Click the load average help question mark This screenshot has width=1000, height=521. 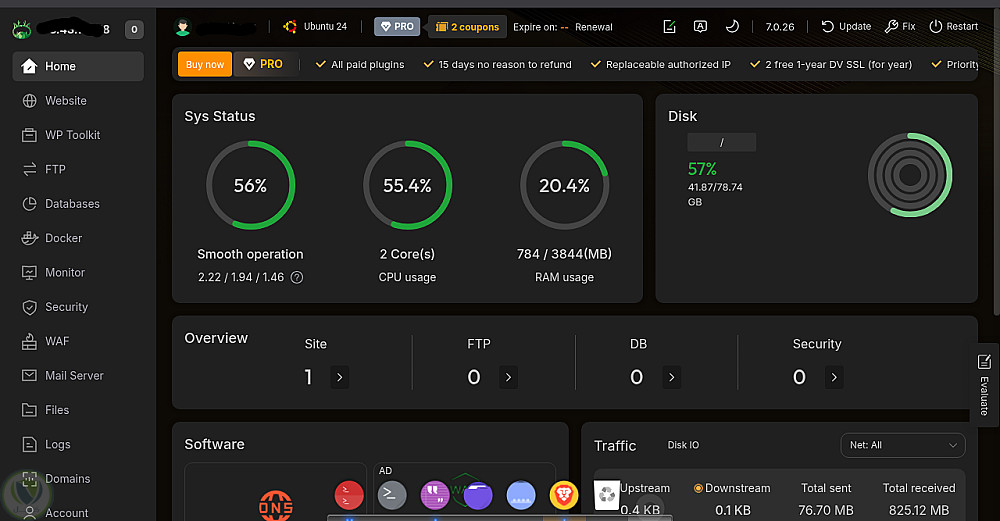297,277
